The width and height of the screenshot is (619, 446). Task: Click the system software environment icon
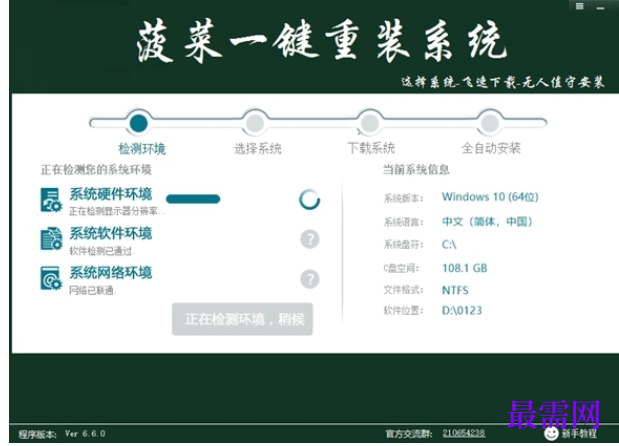(x=51, y=239)
